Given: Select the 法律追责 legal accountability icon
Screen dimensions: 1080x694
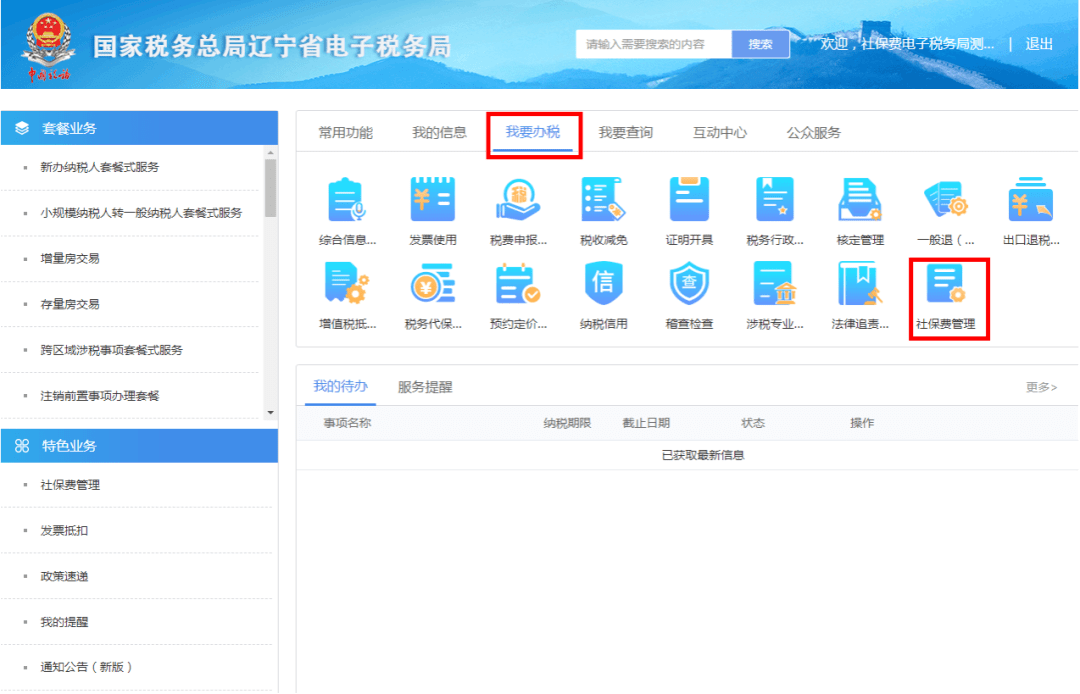Looking at the screenshot, I should 862,299.
